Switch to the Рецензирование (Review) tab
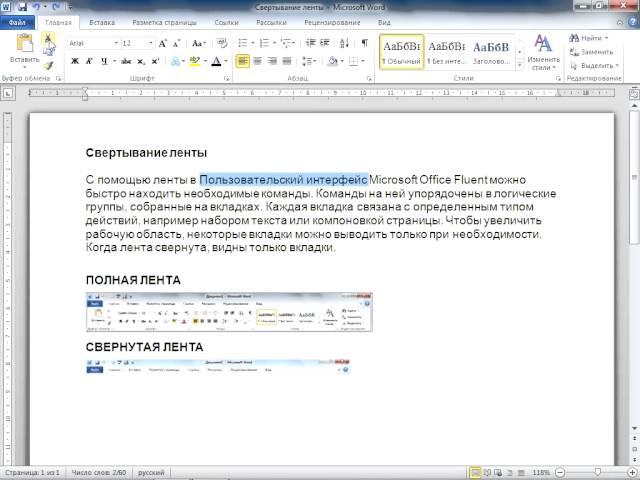 click(x=332, y=22)
